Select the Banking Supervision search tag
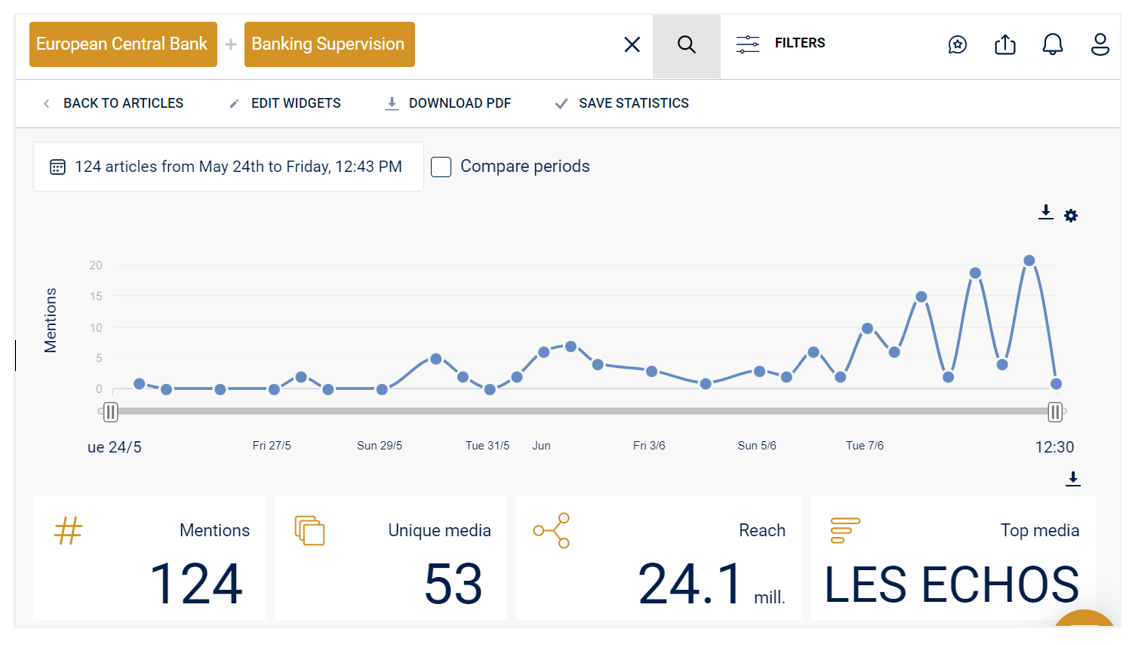The width and height of the screenshot is (1141, 645). pyautogui.click(x=329, y=44)
